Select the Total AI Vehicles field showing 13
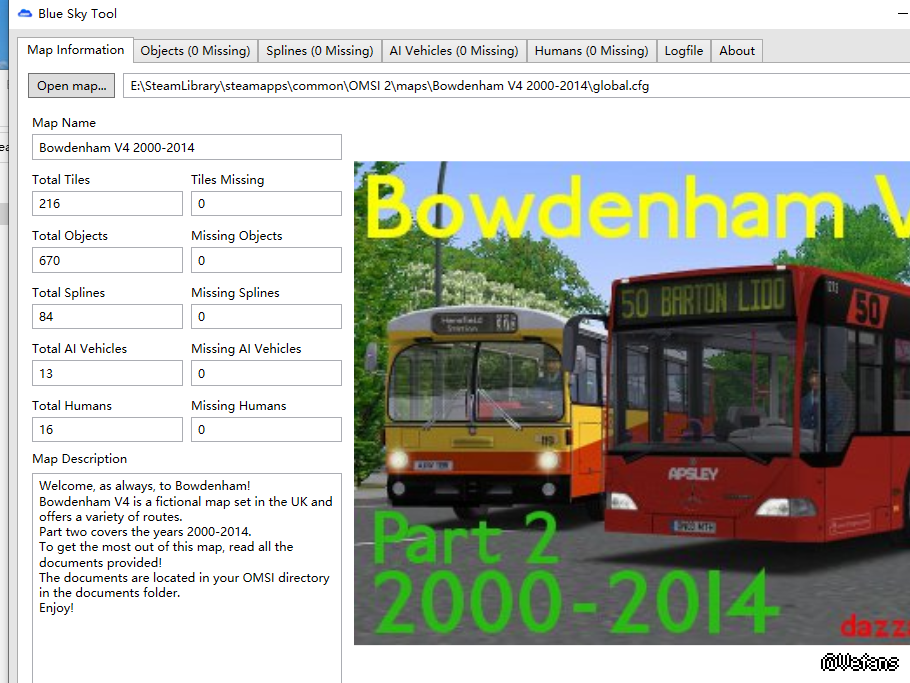 (107, 373)
